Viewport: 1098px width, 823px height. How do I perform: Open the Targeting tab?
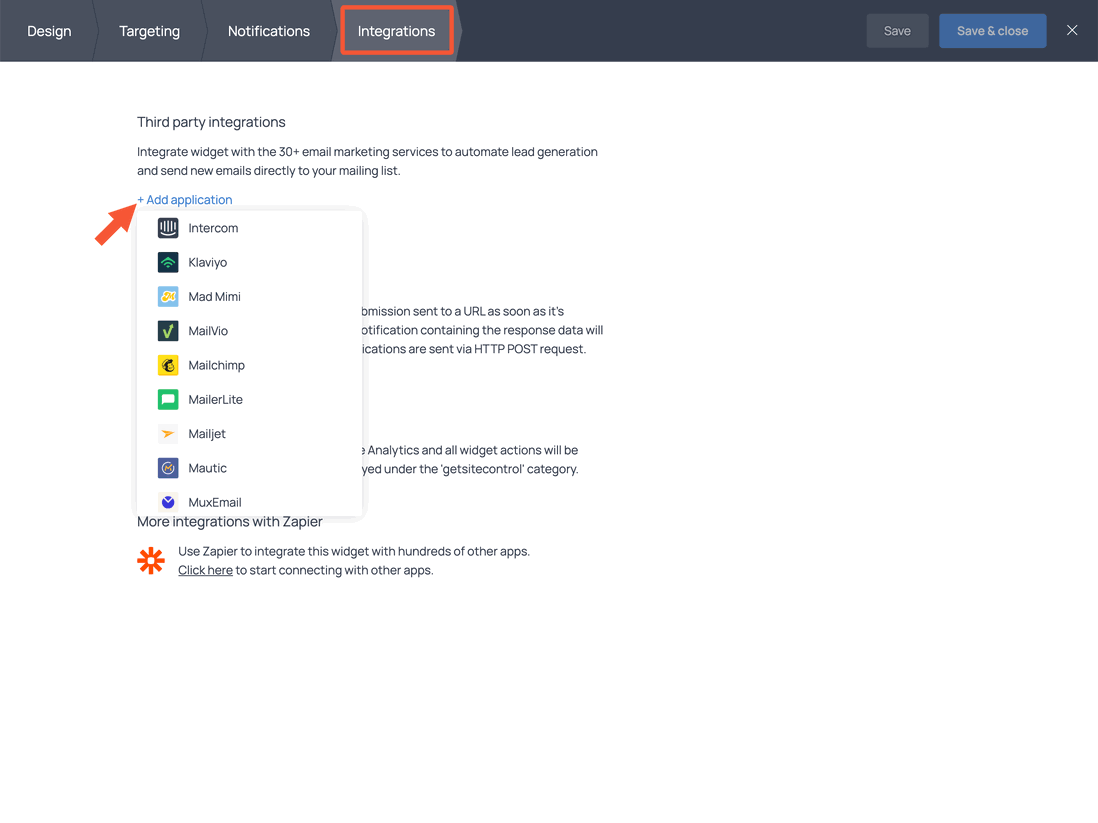(x=149, y=31)
